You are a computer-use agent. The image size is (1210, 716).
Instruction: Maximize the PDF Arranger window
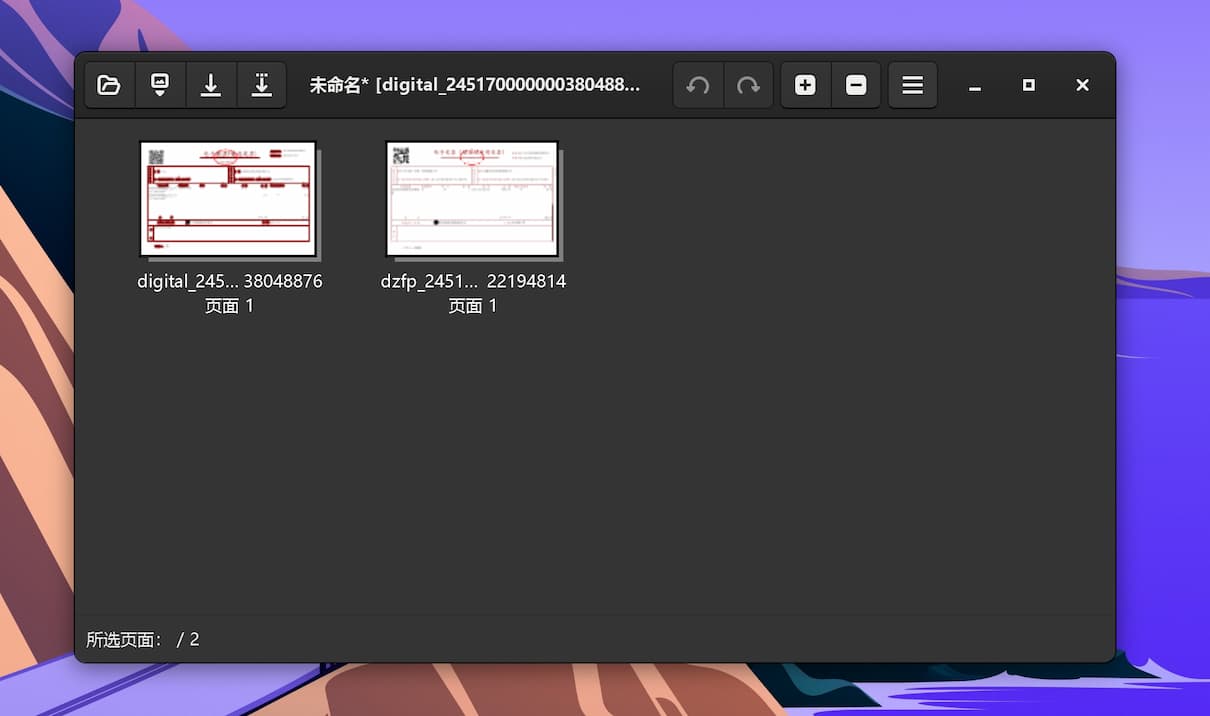1028,86
